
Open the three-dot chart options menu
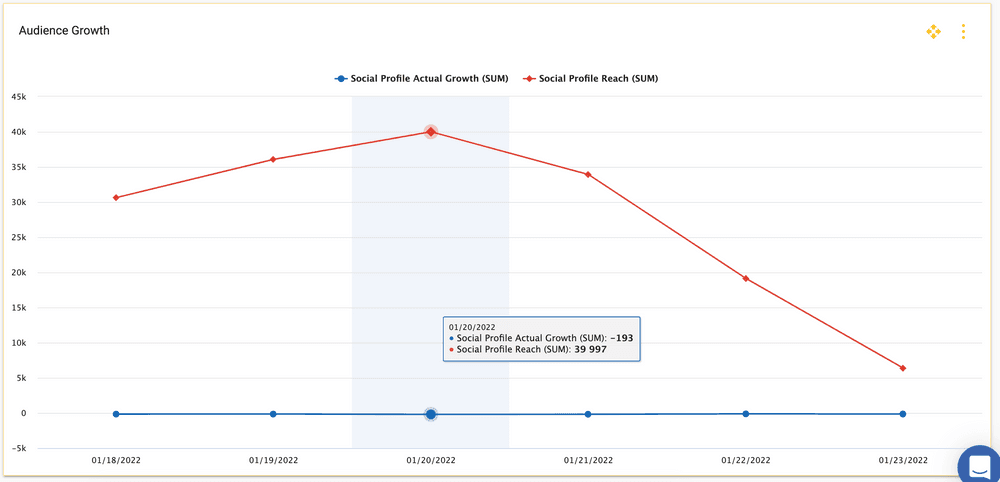click(963, 32)
